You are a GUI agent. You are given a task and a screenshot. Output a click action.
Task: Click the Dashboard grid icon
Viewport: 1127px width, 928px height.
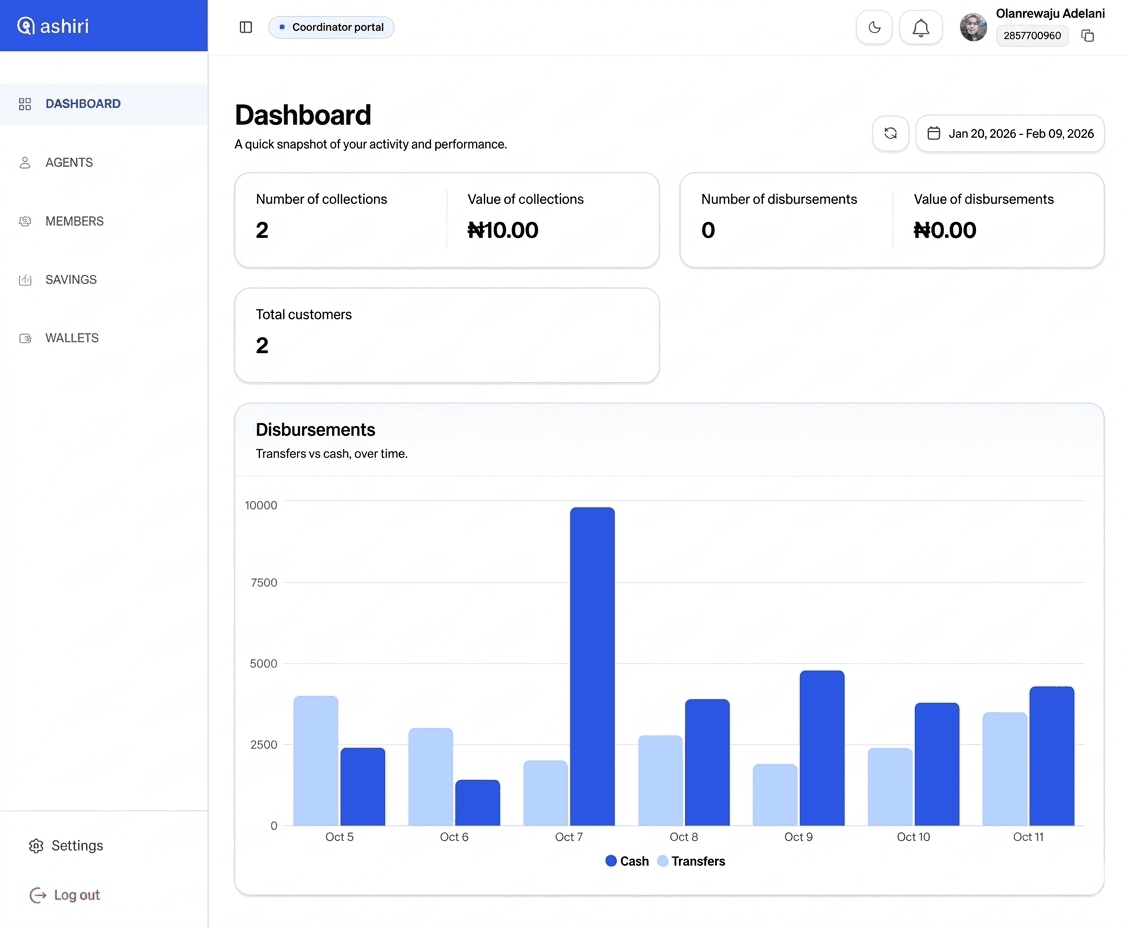[25, 104]
